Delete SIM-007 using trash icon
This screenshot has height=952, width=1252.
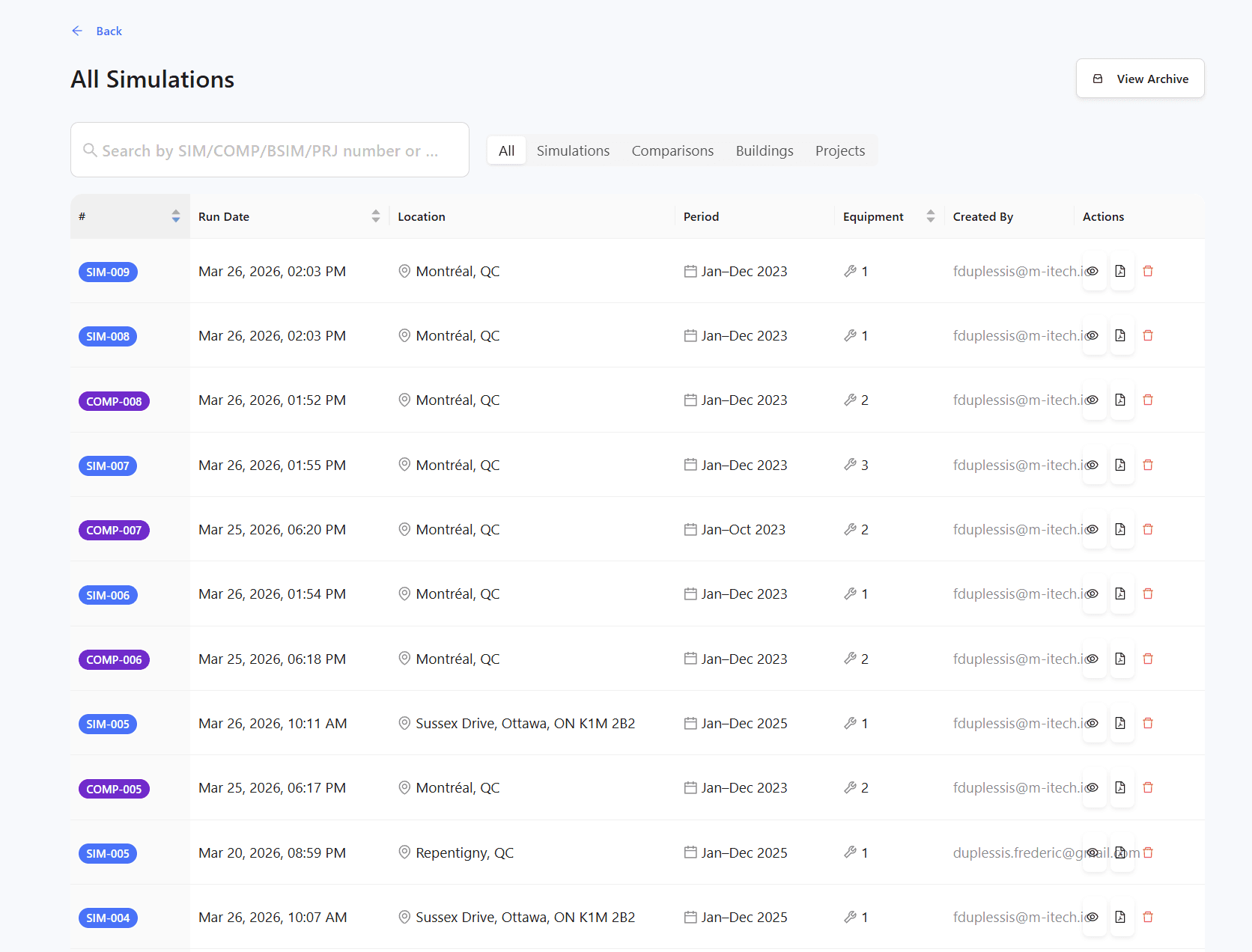[x=1148, y=465]
